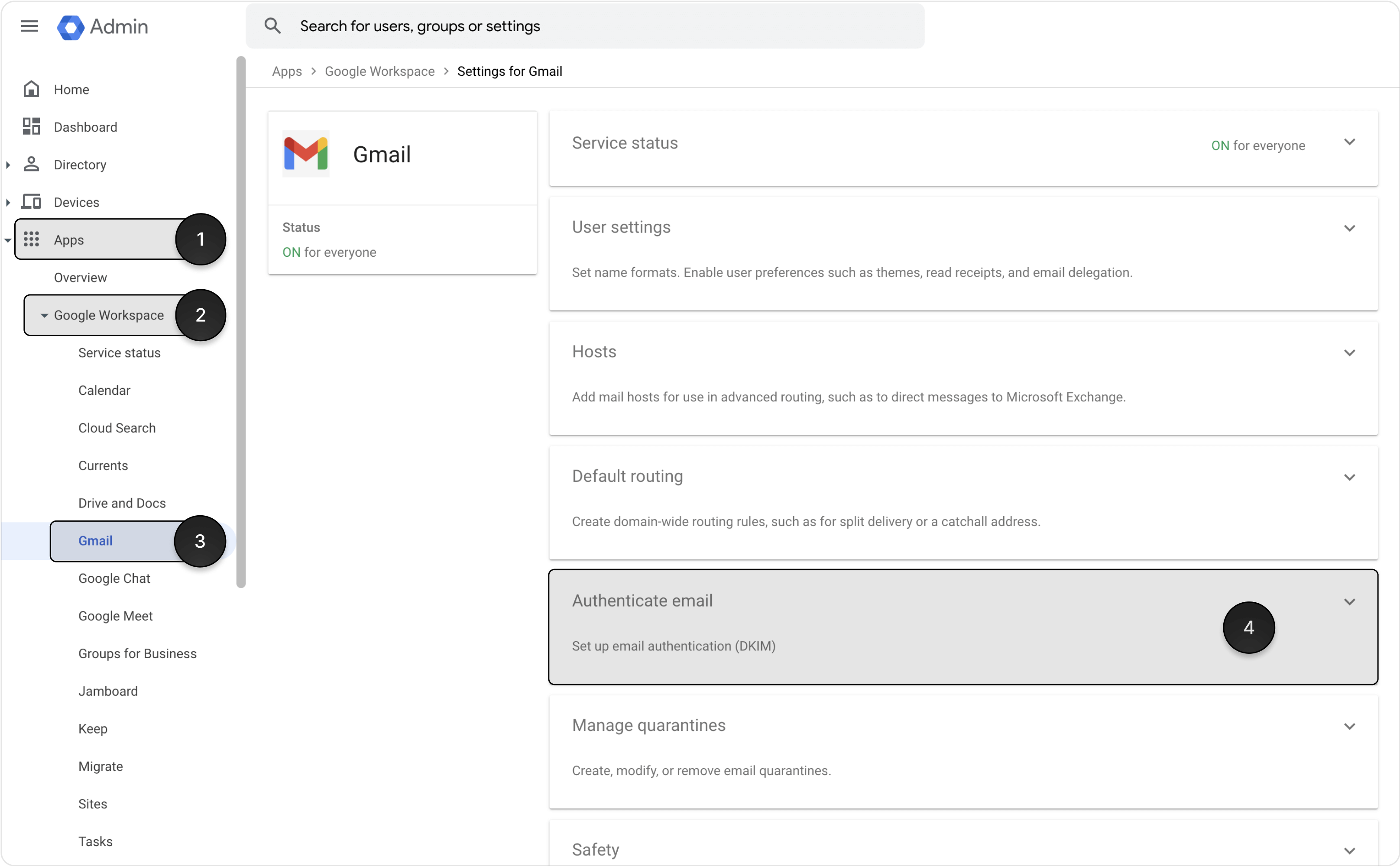Expand the Directory sidebar section
Viewport: 1400px width, 866px height.
pyautogui.click(x=8, y=165)
